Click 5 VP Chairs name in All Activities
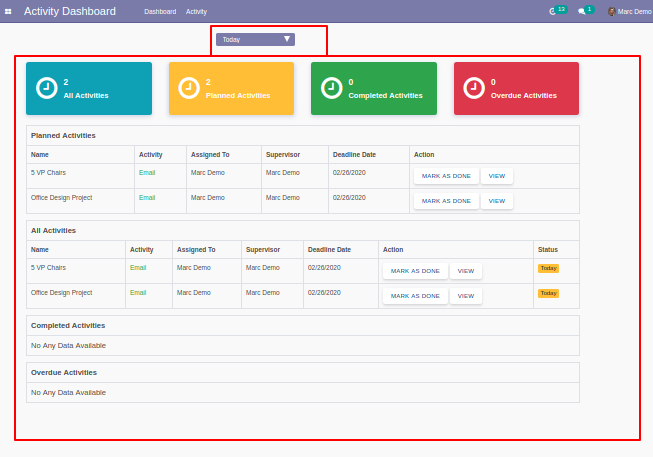The width and height of the screenshot is (653, 457). coord(48,267)
